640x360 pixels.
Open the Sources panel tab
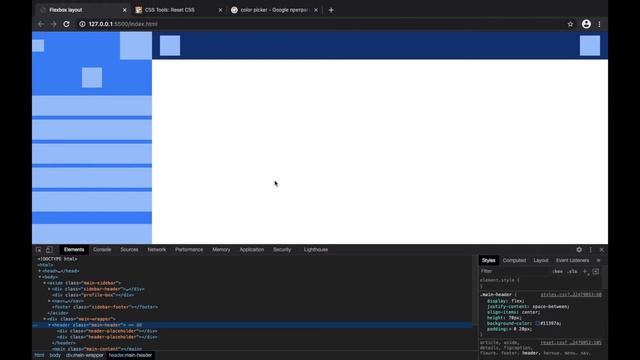tap(129, 250)
